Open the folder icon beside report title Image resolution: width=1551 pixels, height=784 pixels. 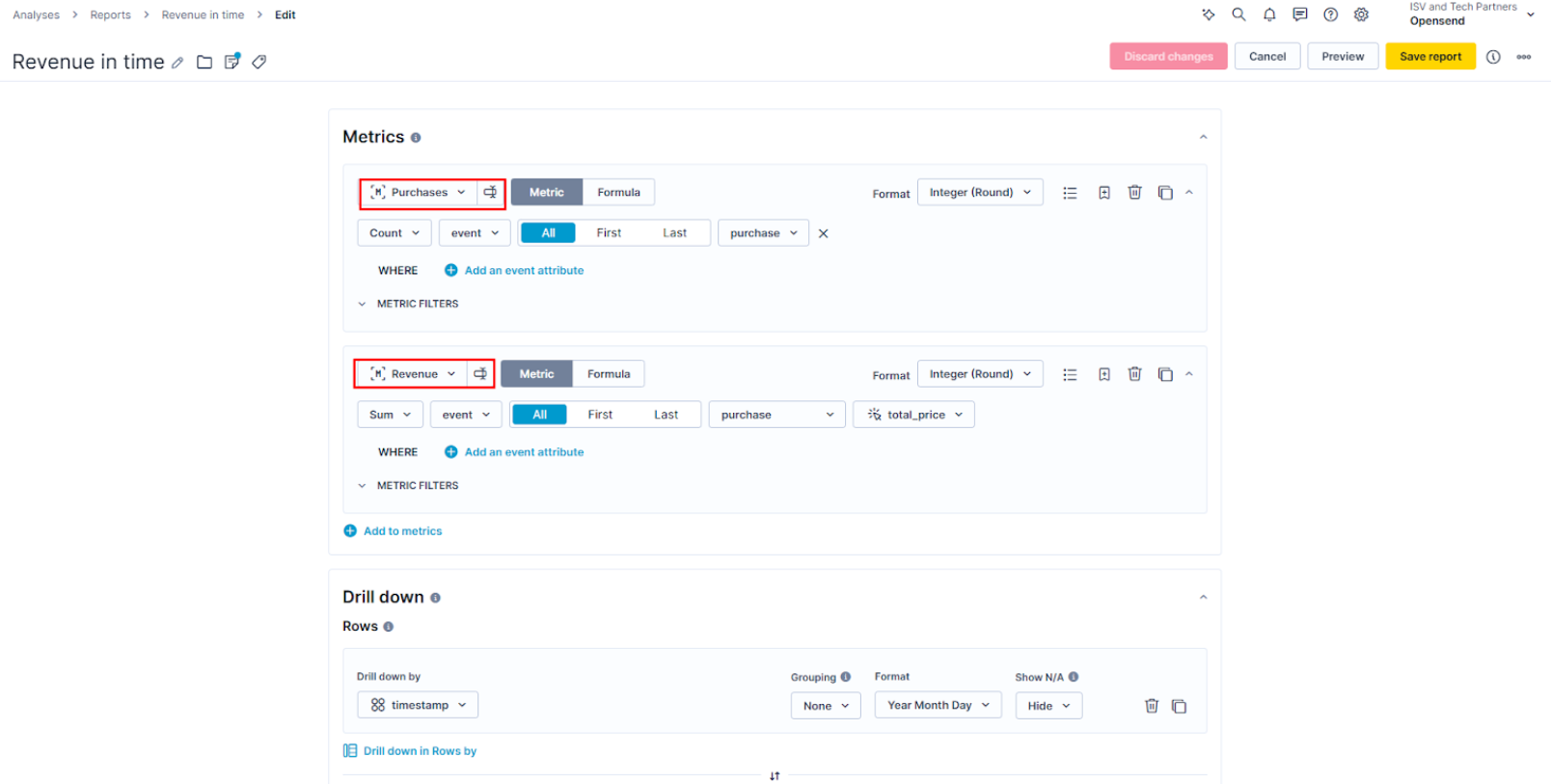click(x=204, y=63)
